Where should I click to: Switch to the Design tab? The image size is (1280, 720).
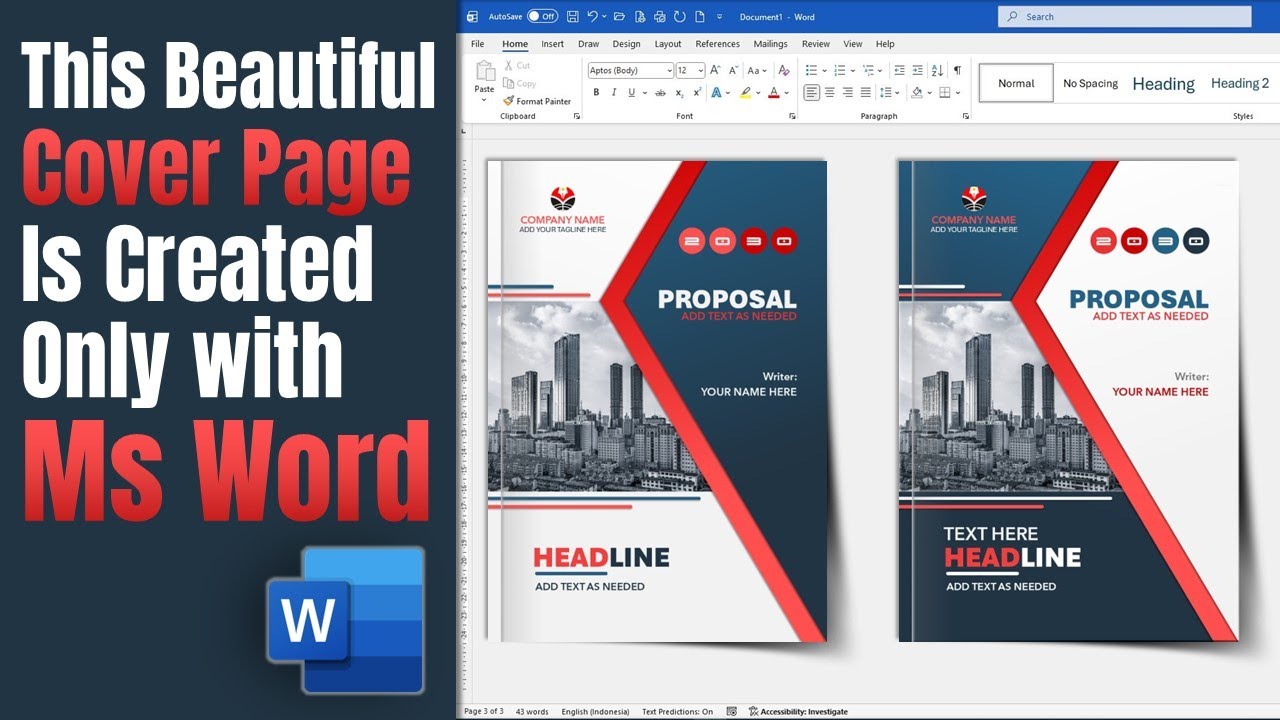627,44
